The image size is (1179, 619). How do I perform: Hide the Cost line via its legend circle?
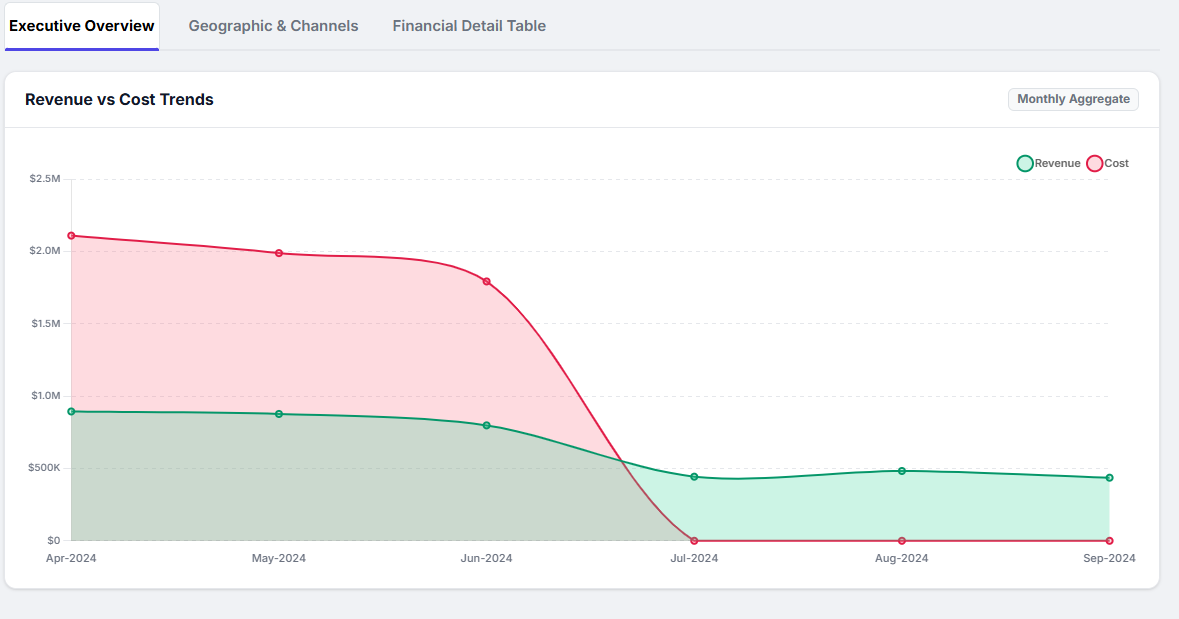[1095, 163]
